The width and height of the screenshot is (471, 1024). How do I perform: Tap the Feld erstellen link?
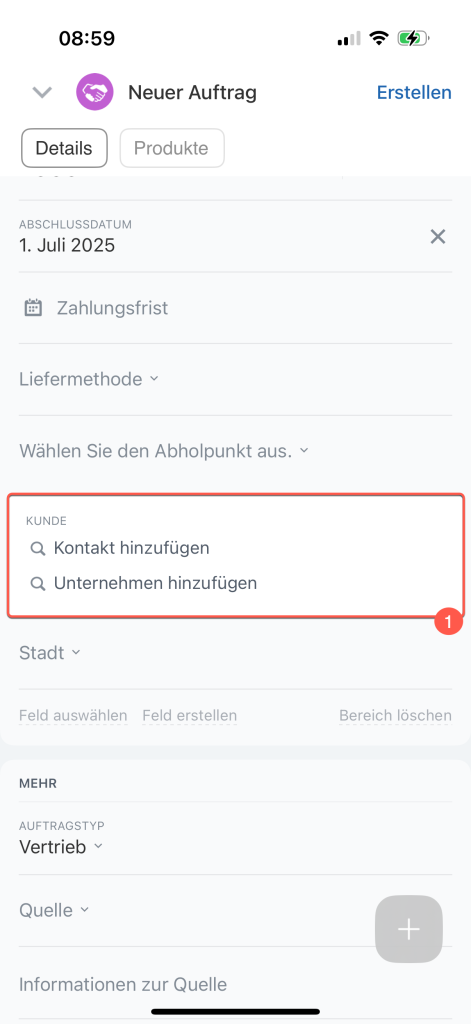tap(189, 715)
